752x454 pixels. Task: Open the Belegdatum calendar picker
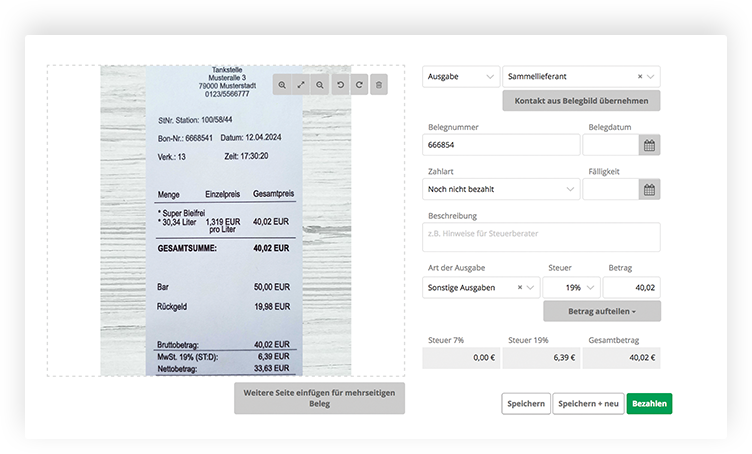tap(649, 145)
